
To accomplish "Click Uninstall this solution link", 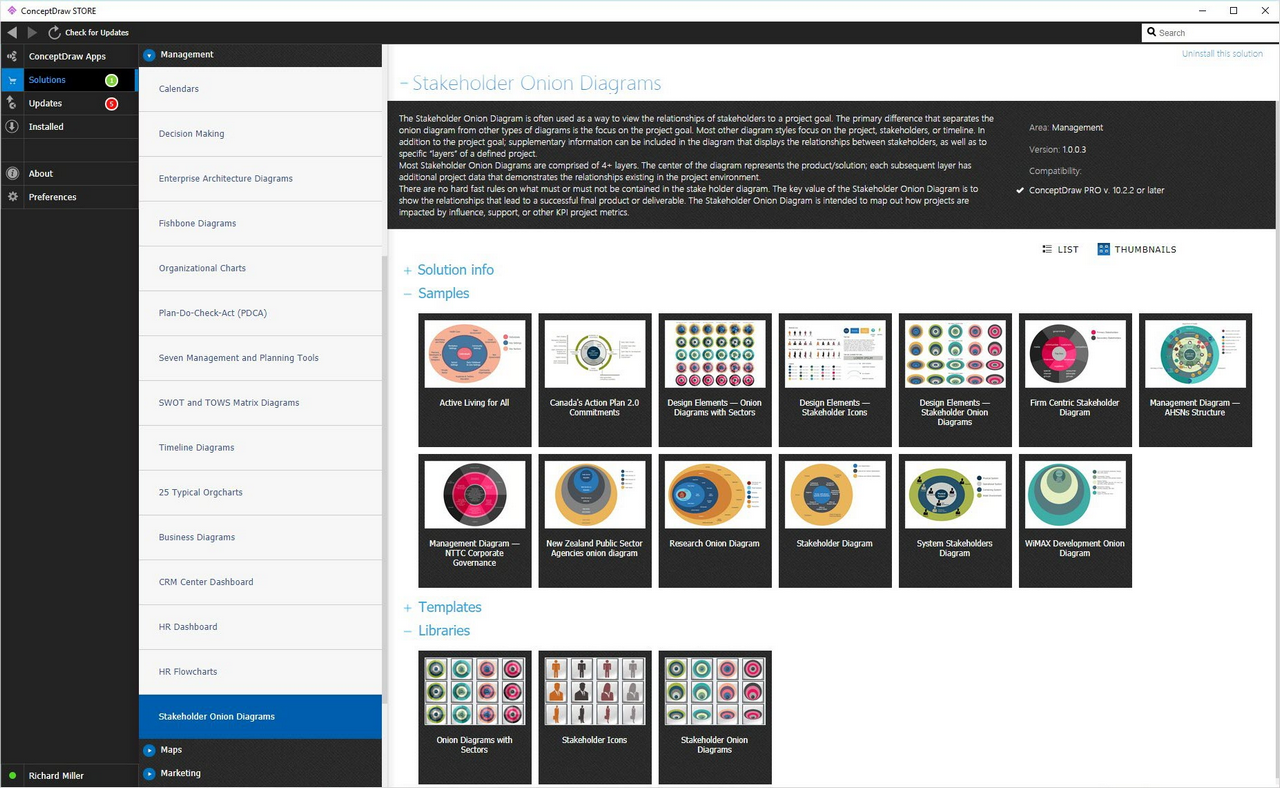I will coord(1222,54).
